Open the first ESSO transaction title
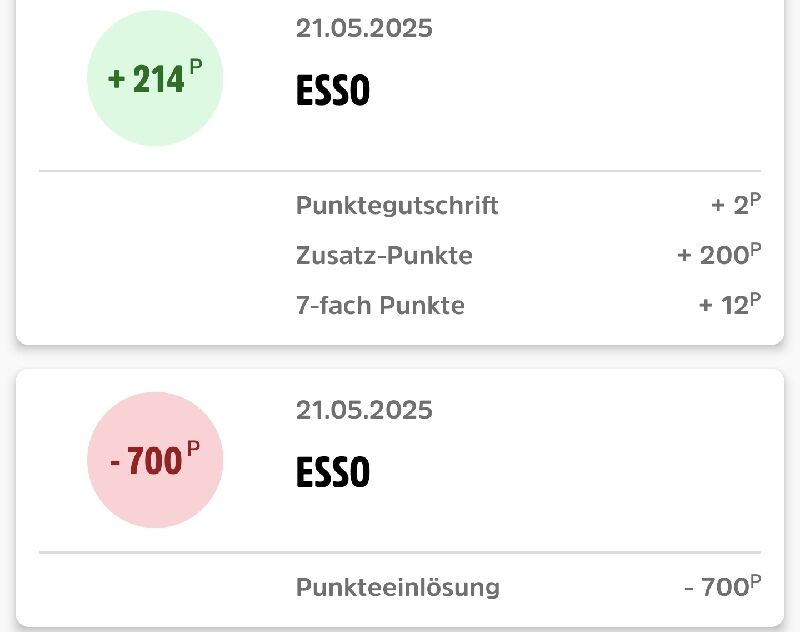The image size is (800, 632). 333,90
